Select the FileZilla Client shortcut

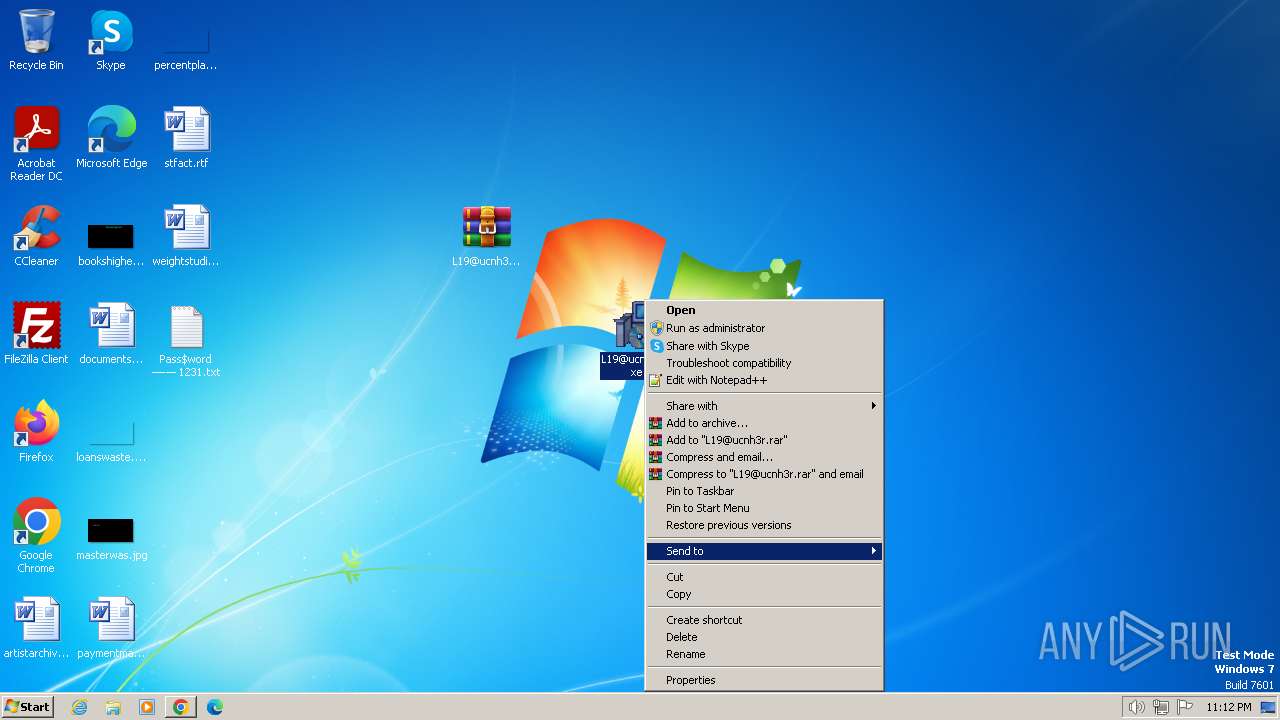point(36,334)
